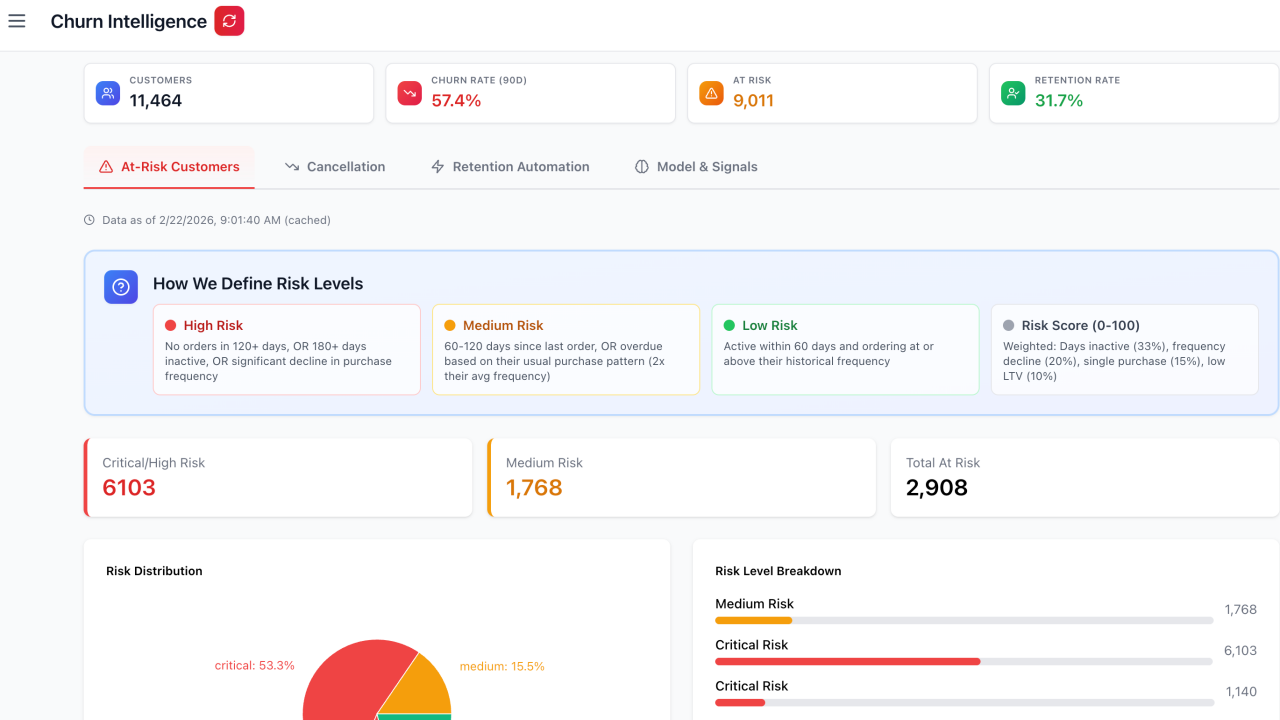
Task: Click the Medium Risk orange progress bar
Action: point(752,620)
